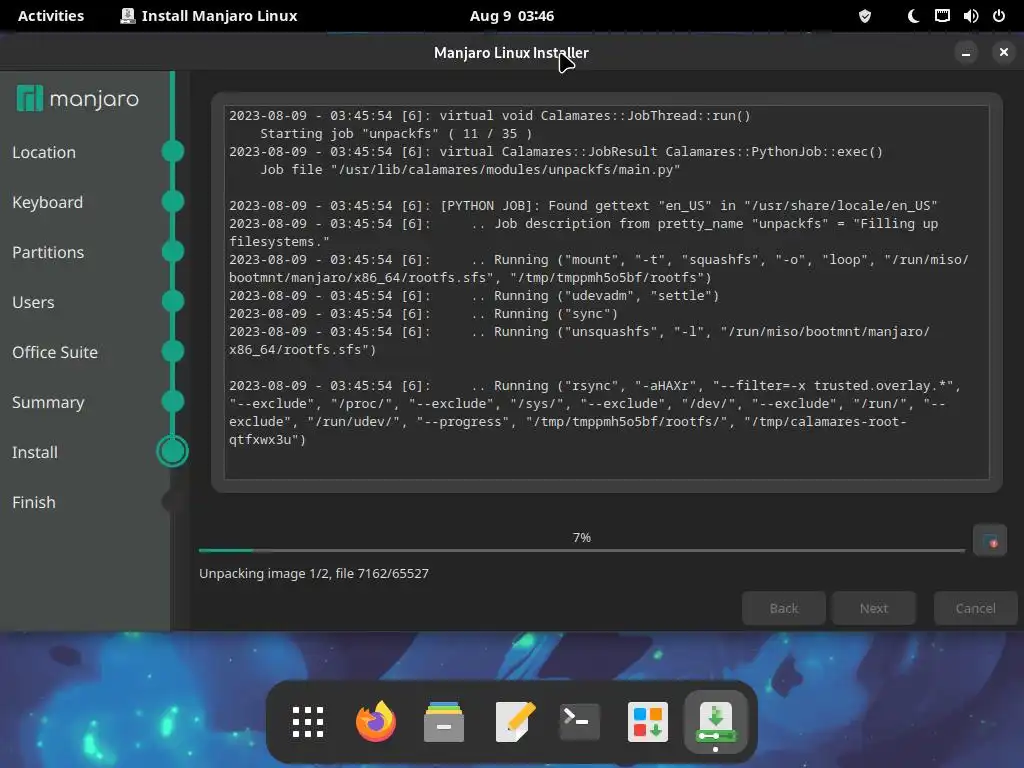Open the screen keyboard tray icon
This screenshot has width=1024, height=768.
tap(942, 16)
